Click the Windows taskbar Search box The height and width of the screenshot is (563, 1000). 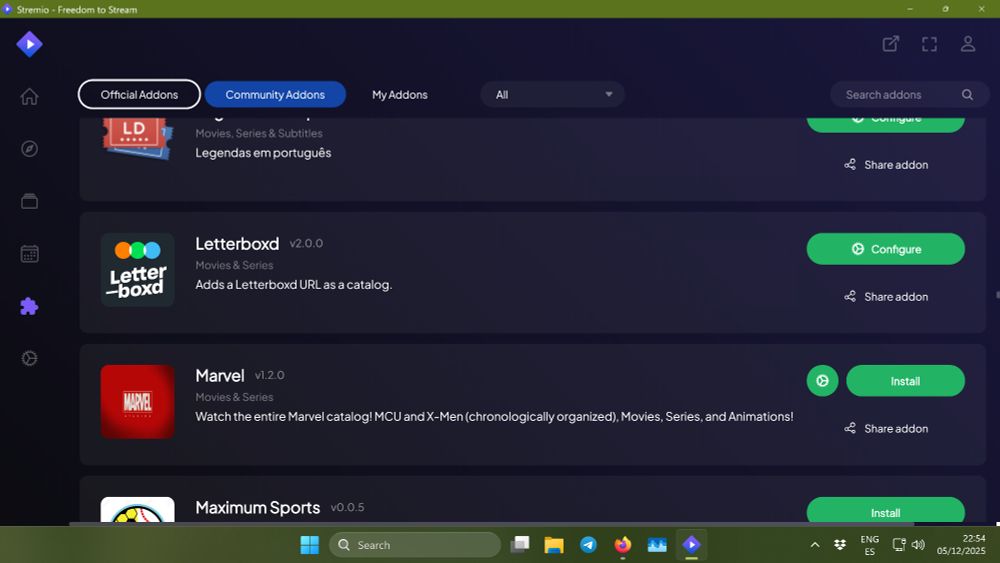(415, 545)
